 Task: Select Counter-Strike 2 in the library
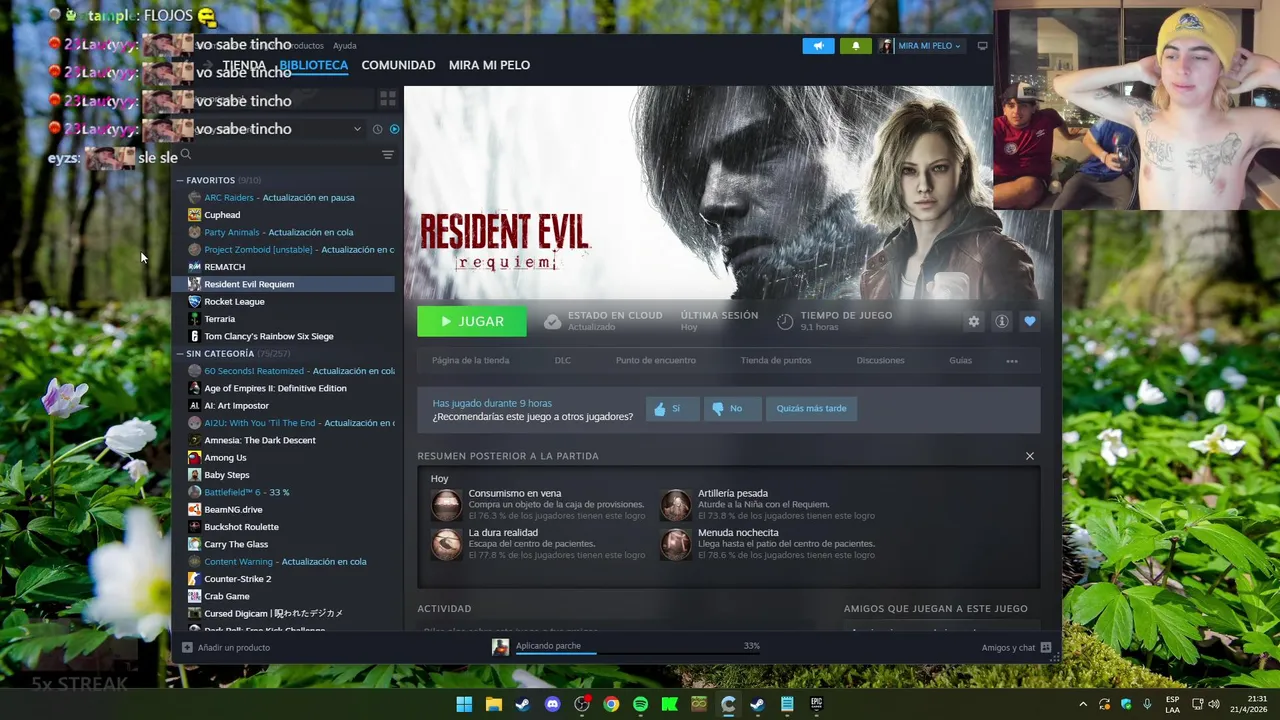285,579
